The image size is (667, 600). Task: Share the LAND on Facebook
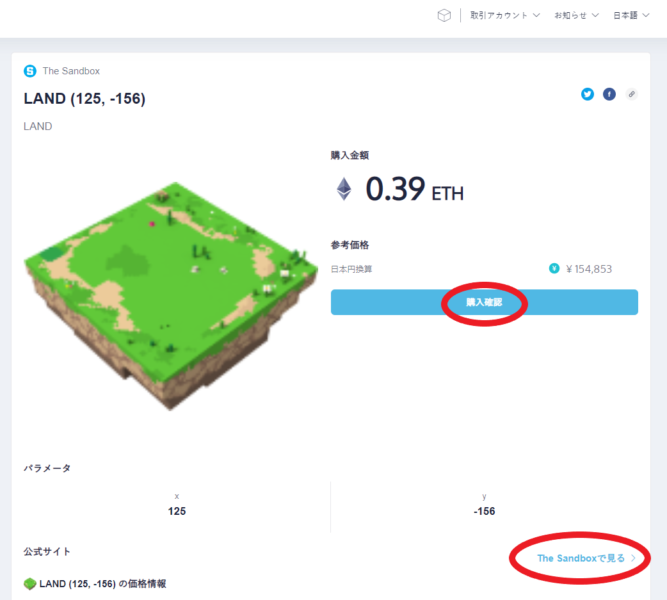[x=609, y=94]
